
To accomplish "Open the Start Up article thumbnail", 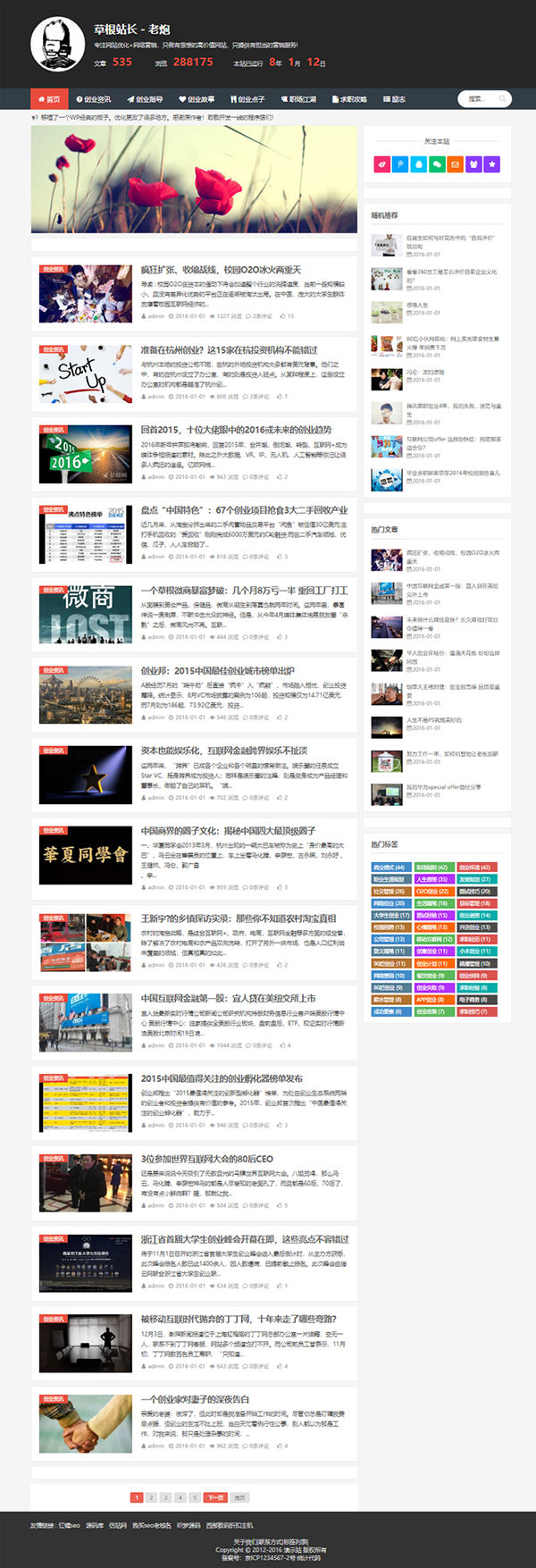I will coord(85,373).
